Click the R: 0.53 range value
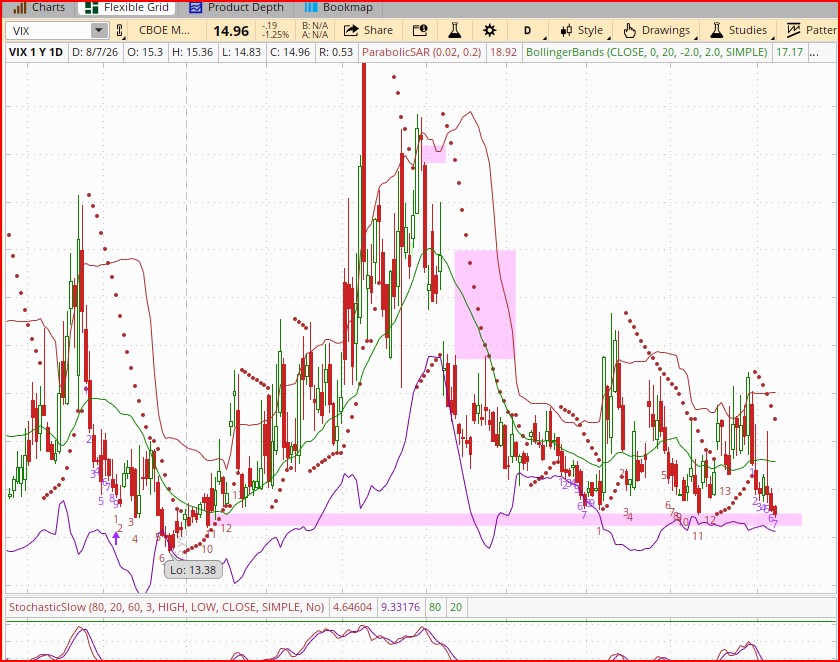This screenshot has width=840, height=662. [336, 52]
